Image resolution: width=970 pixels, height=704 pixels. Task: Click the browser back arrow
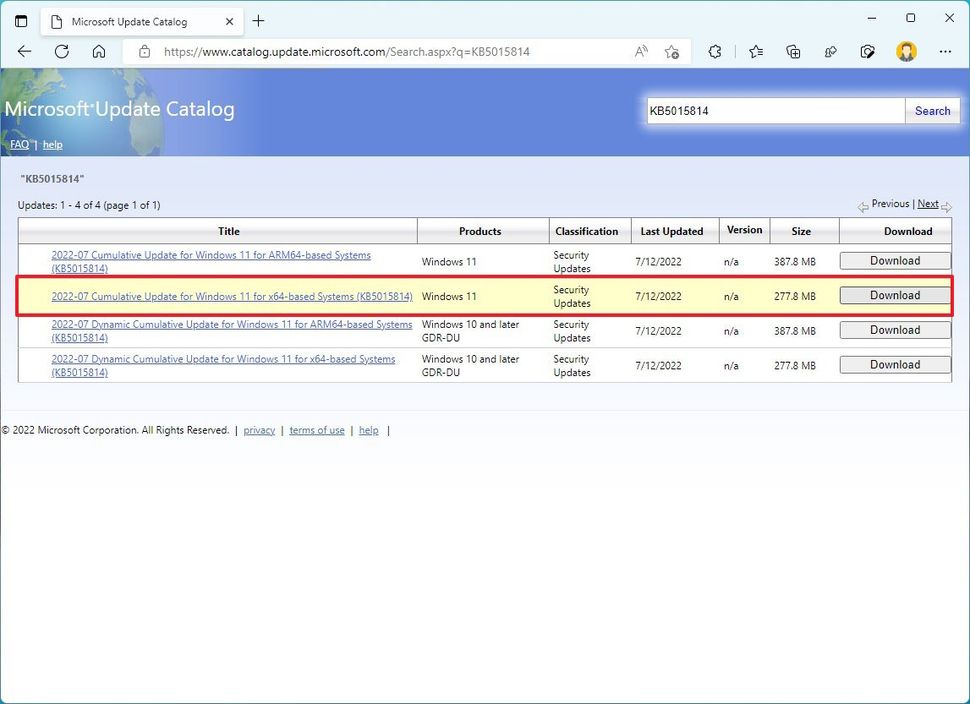point(24,52)
